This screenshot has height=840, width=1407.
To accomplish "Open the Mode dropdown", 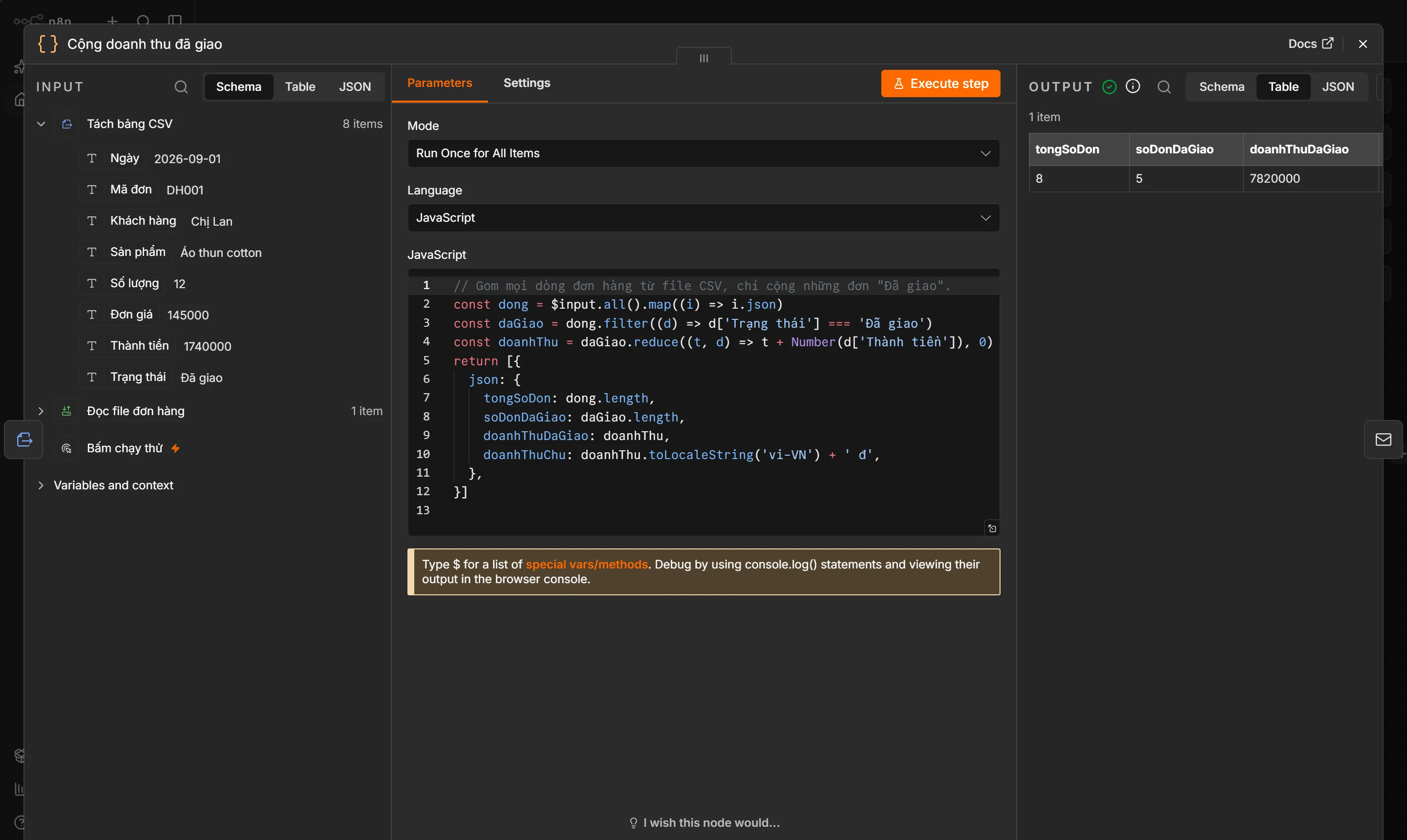I will click(703, 153).
